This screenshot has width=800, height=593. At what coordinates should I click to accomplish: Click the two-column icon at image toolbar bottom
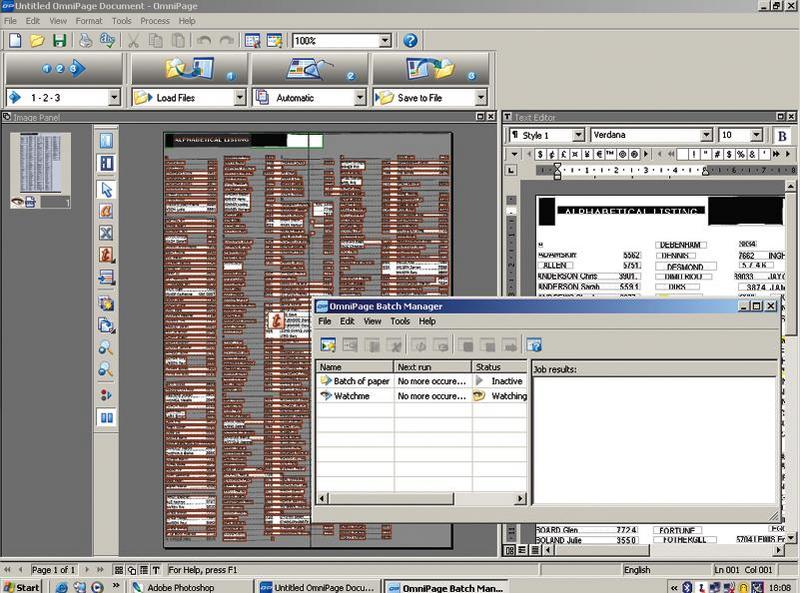107,418
